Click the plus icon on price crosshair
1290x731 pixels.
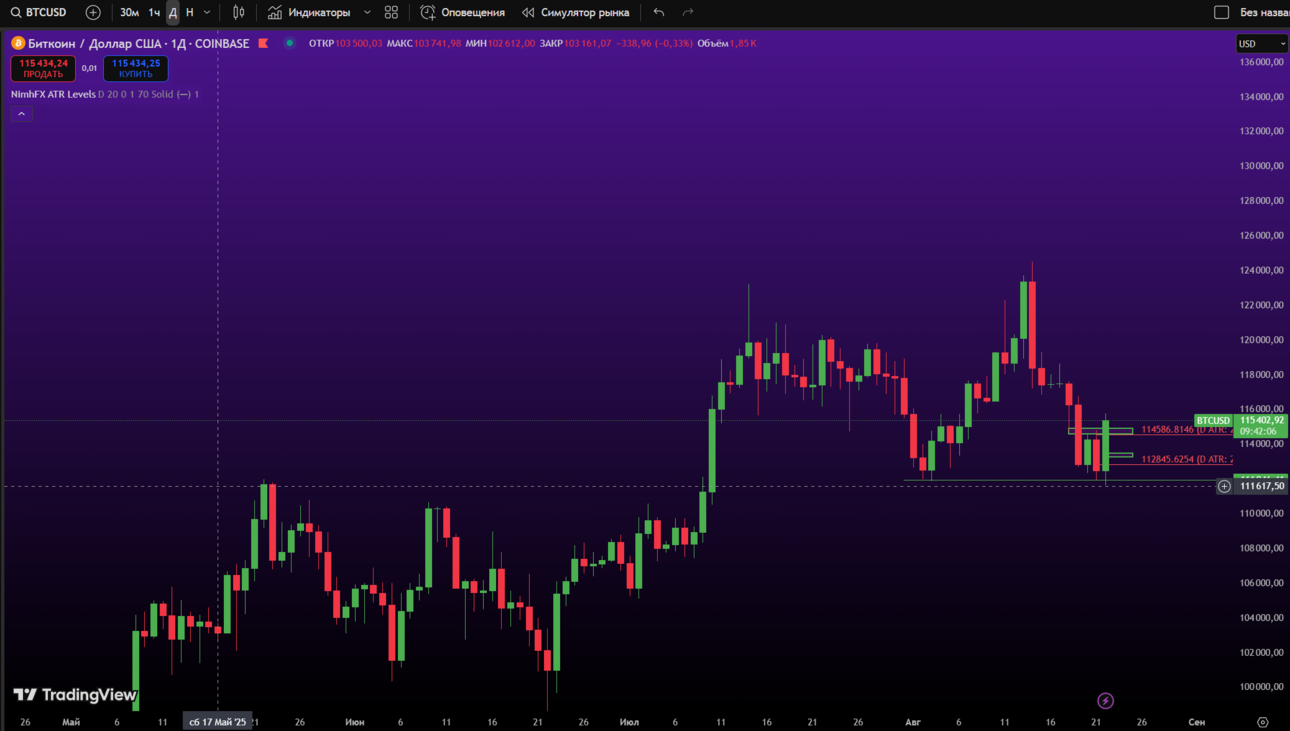pyautogui.click(x=1224, y=486)
